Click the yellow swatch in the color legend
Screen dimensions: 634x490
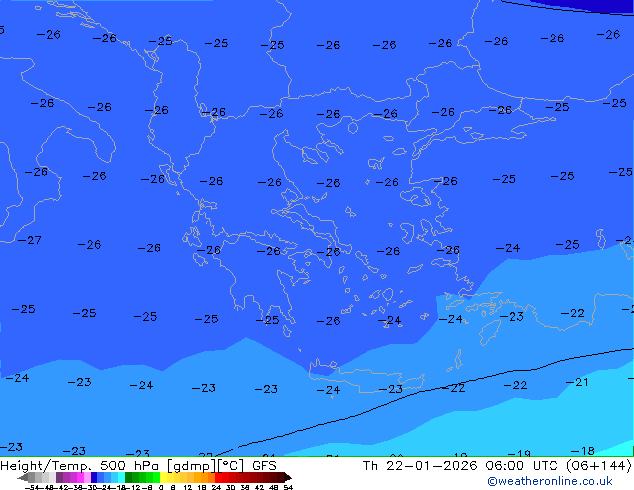(x=163, y=477)
